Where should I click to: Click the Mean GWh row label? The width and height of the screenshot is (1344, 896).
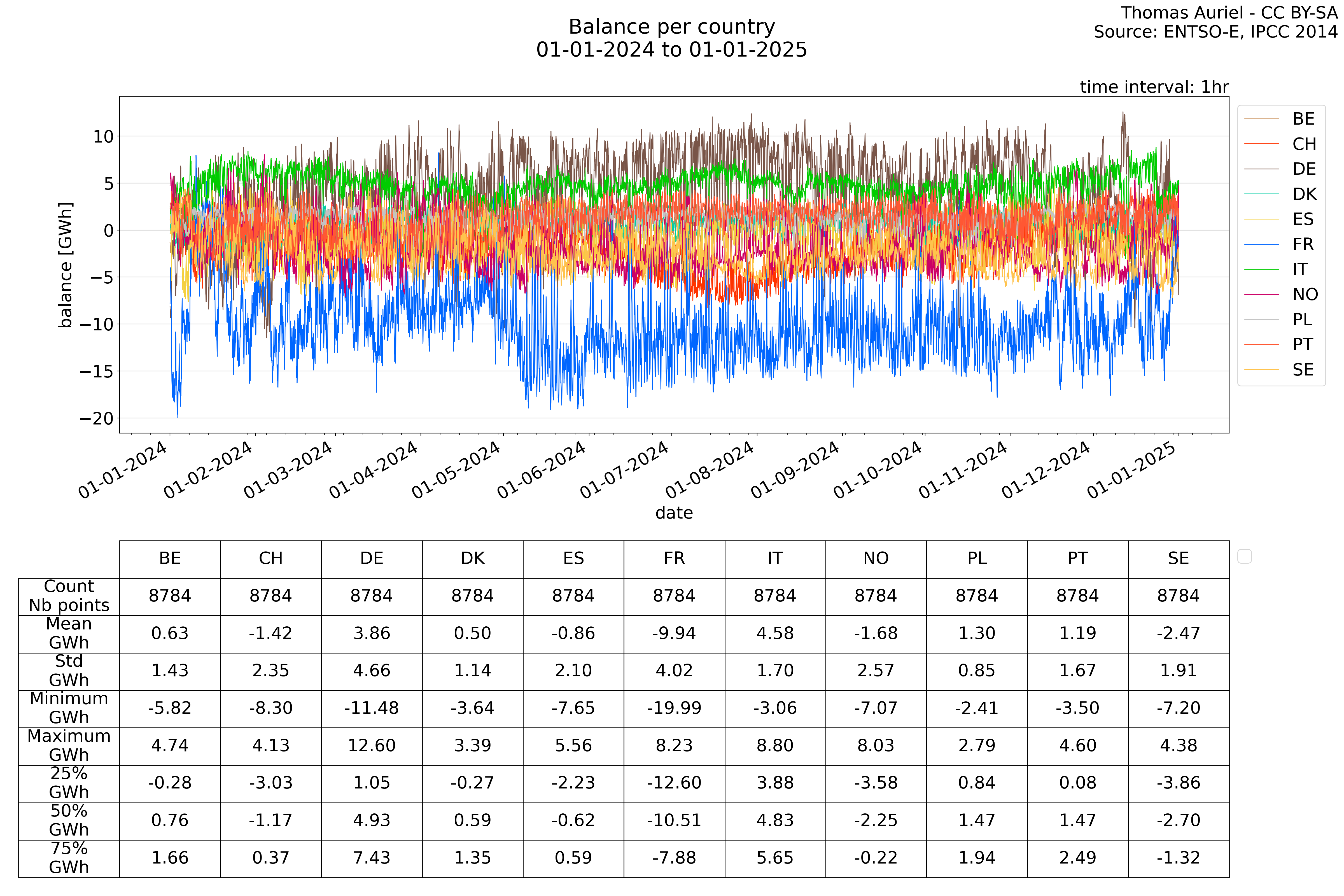(x=69, y=633)
